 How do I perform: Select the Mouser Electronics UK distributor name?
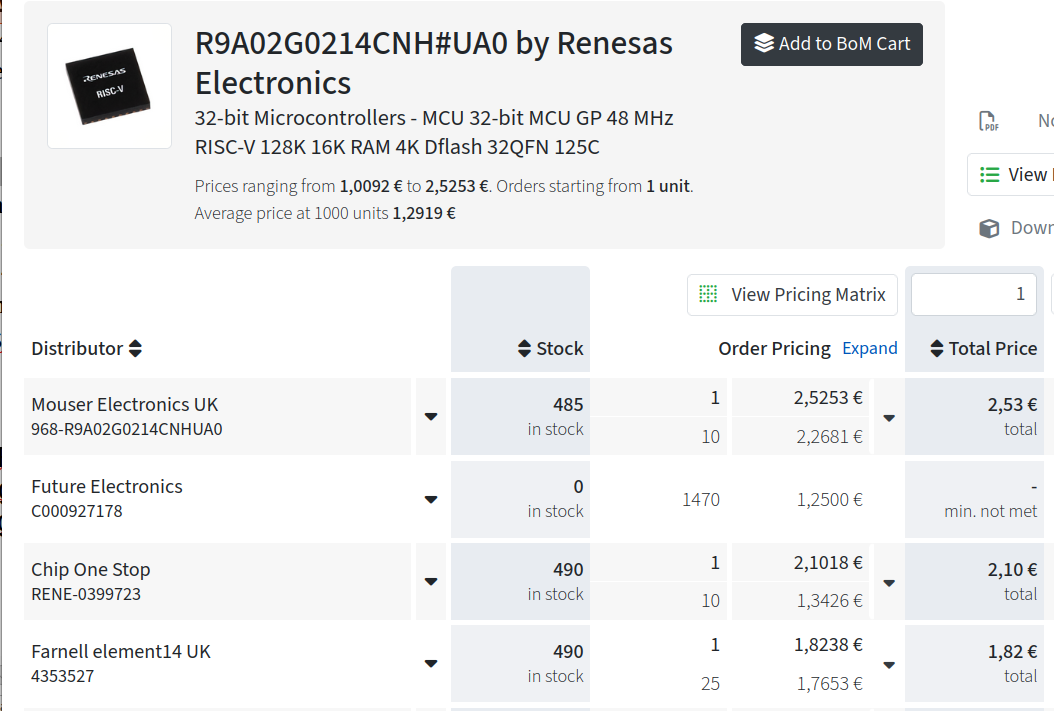point(125,405)
